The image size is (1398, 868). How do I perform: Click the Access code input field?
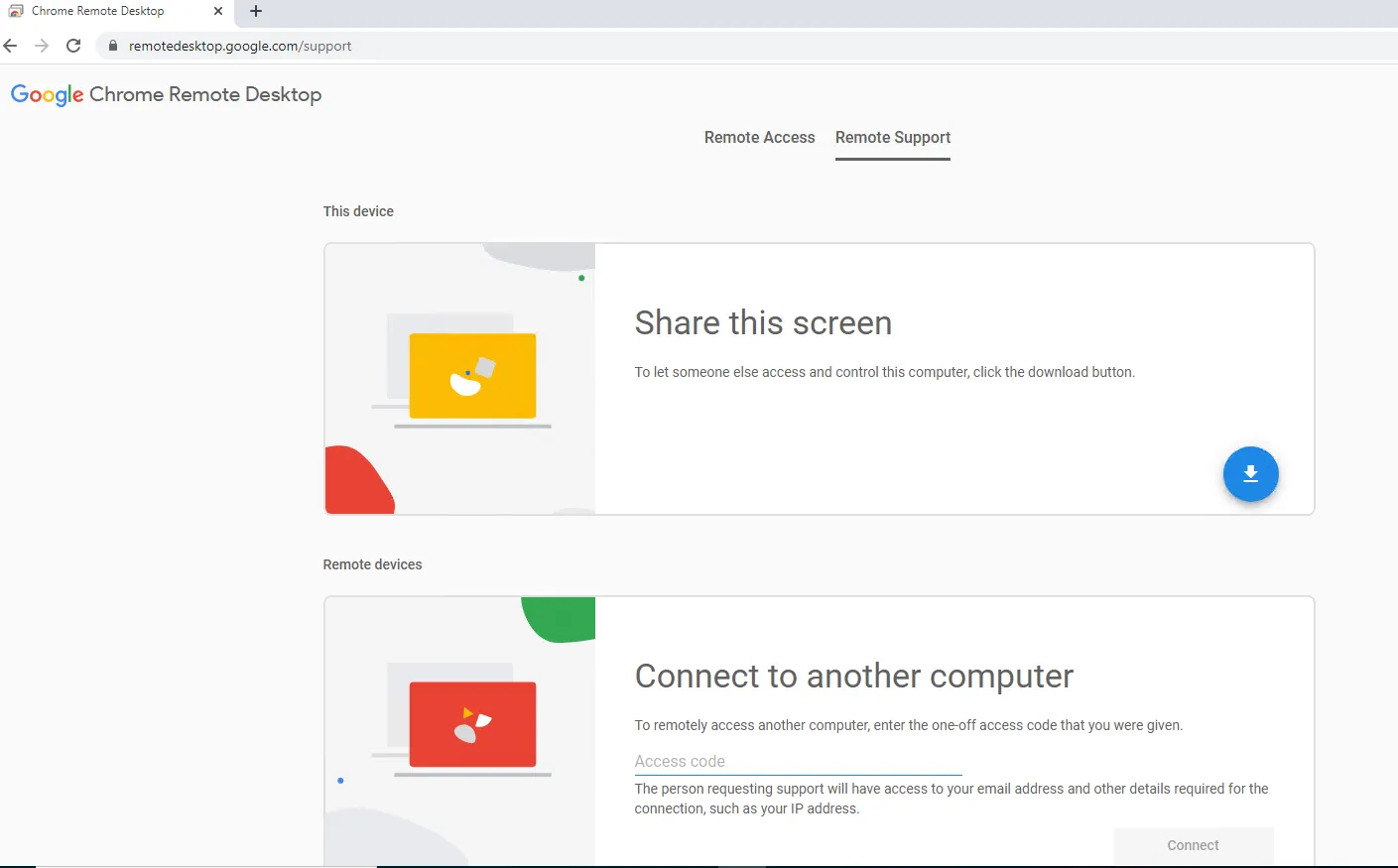point(799,762)
